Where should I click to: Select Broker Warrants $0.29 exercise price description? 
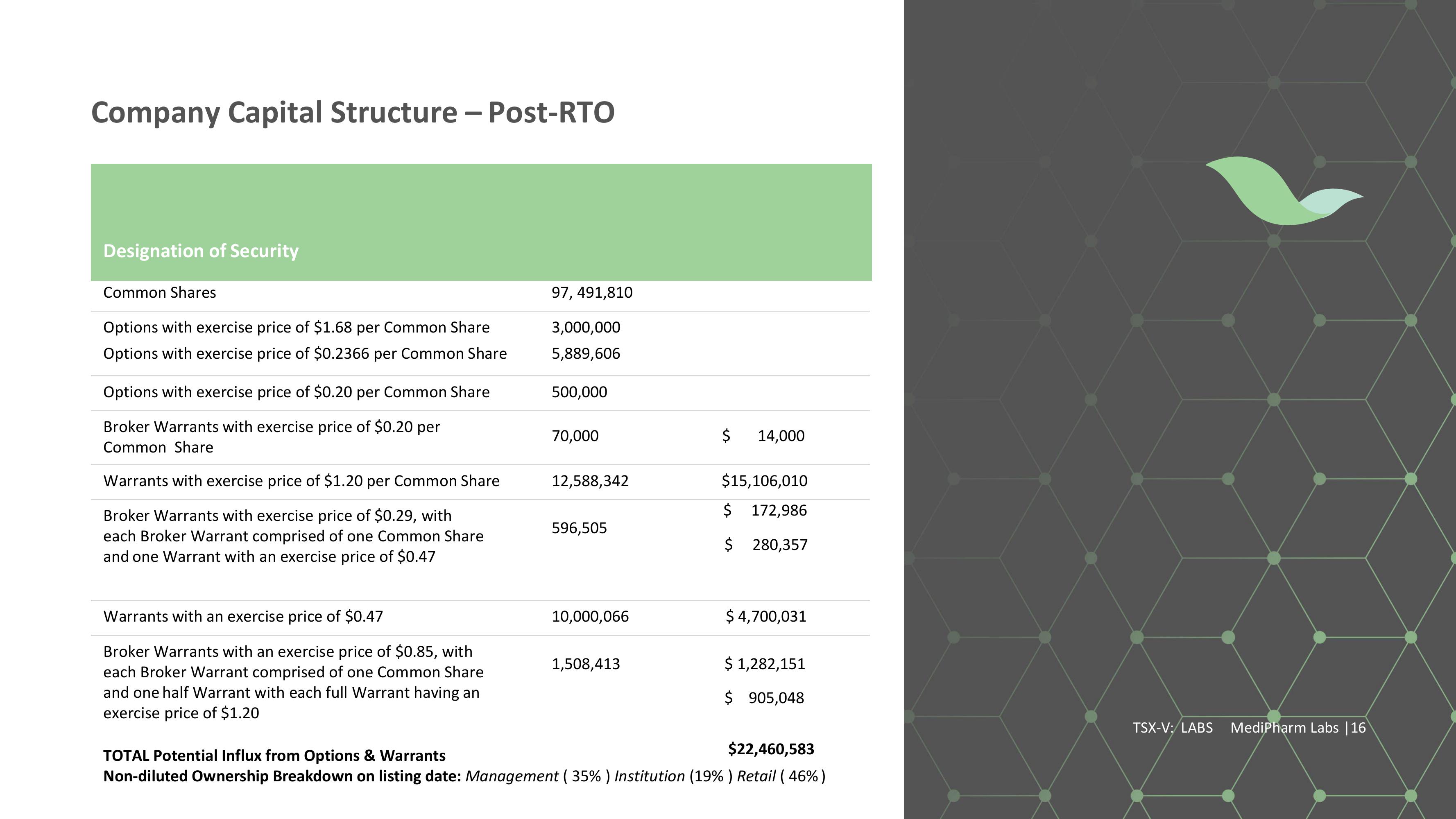click(x=293, y=536)
